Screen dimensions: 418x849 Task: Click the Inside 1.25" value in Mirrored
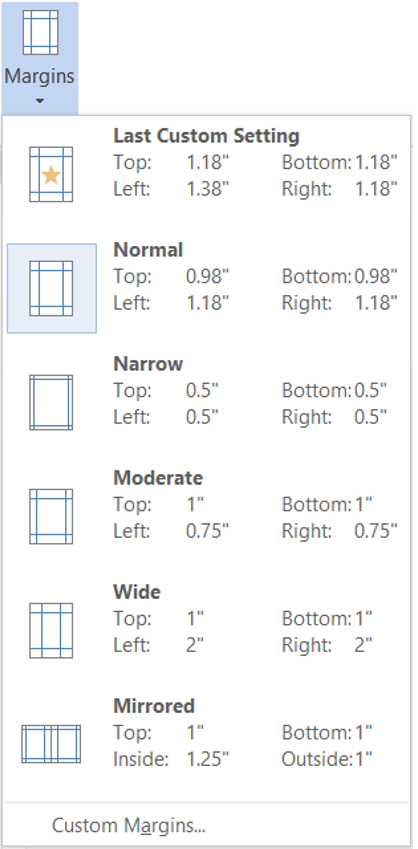coord(207,760)
